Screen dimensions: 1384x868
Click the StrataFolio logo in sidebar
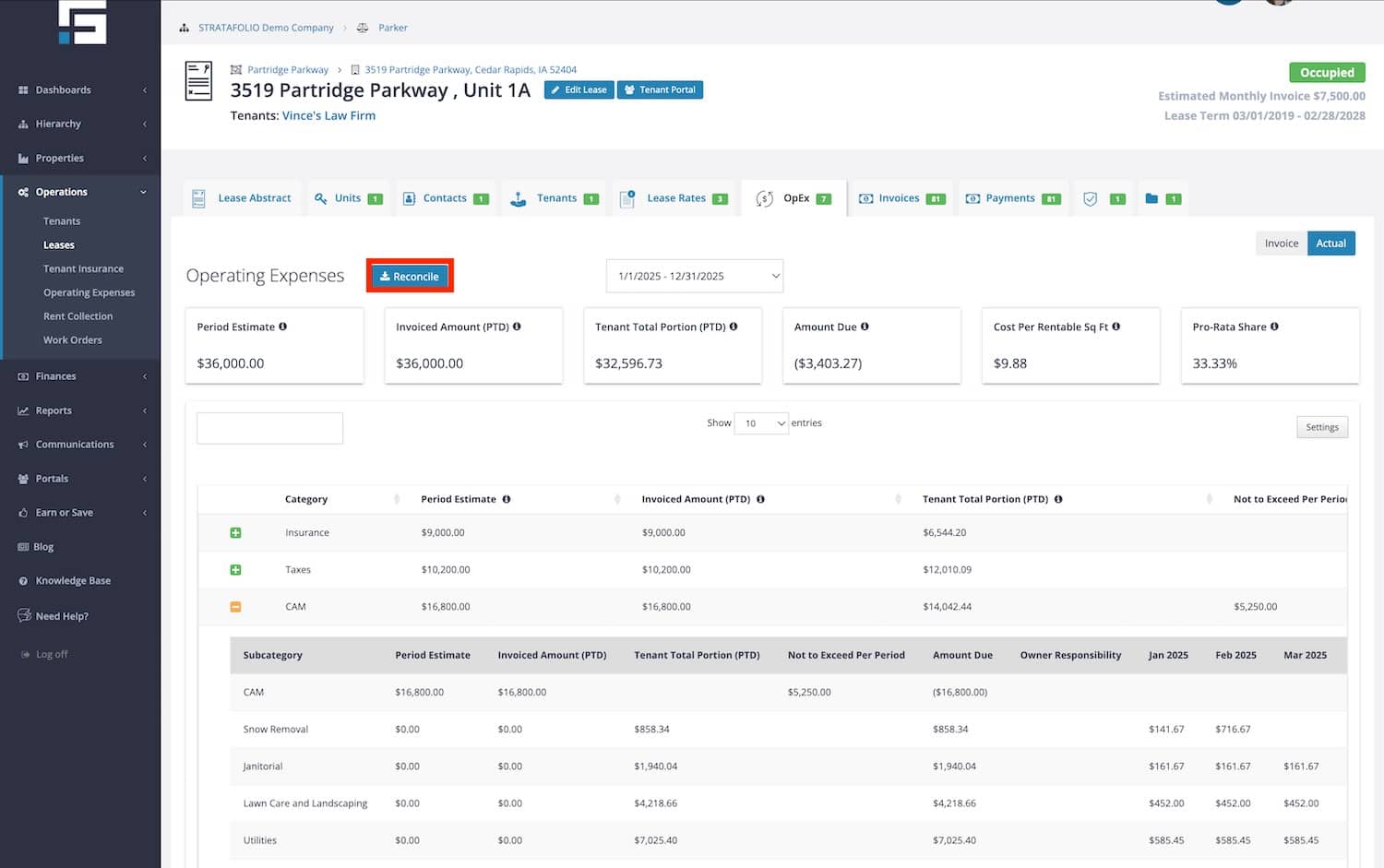click(x=82, y=22)
